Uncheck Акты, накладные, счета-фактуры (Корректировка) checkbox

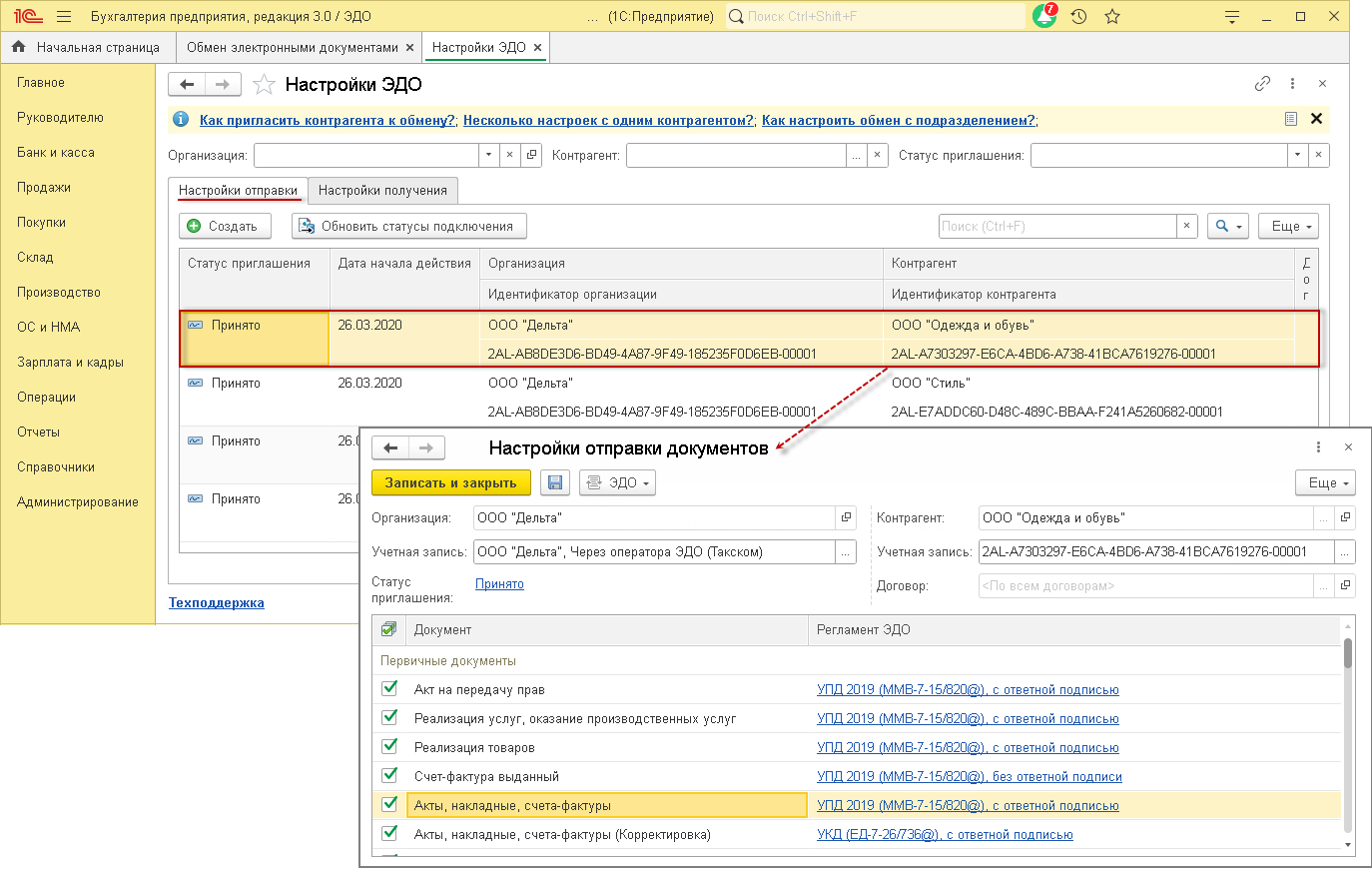[390, 833]
